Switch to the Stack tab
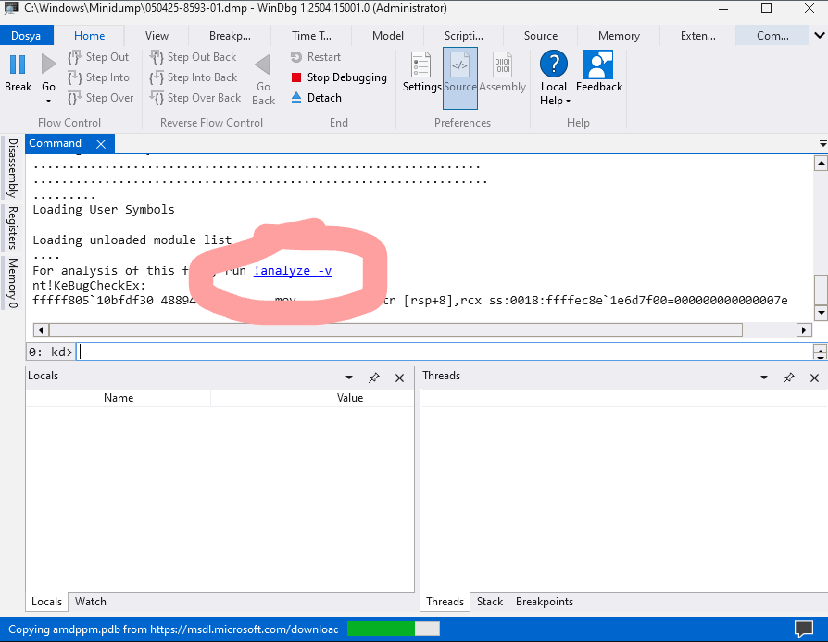The height and width of the screenshot is (642, 828). 490,601
